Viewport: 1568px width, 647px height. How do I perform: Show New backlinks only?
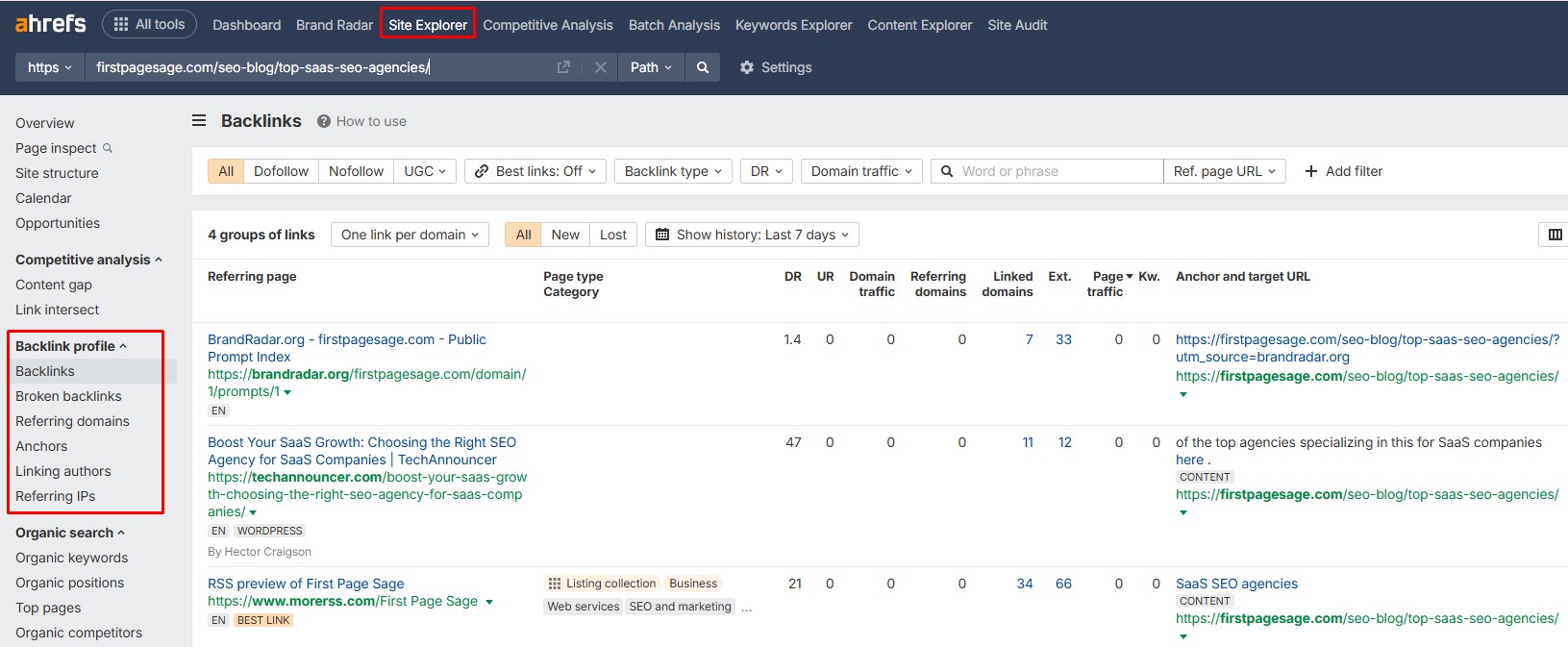pyautogui.click(x=565, y=235)
